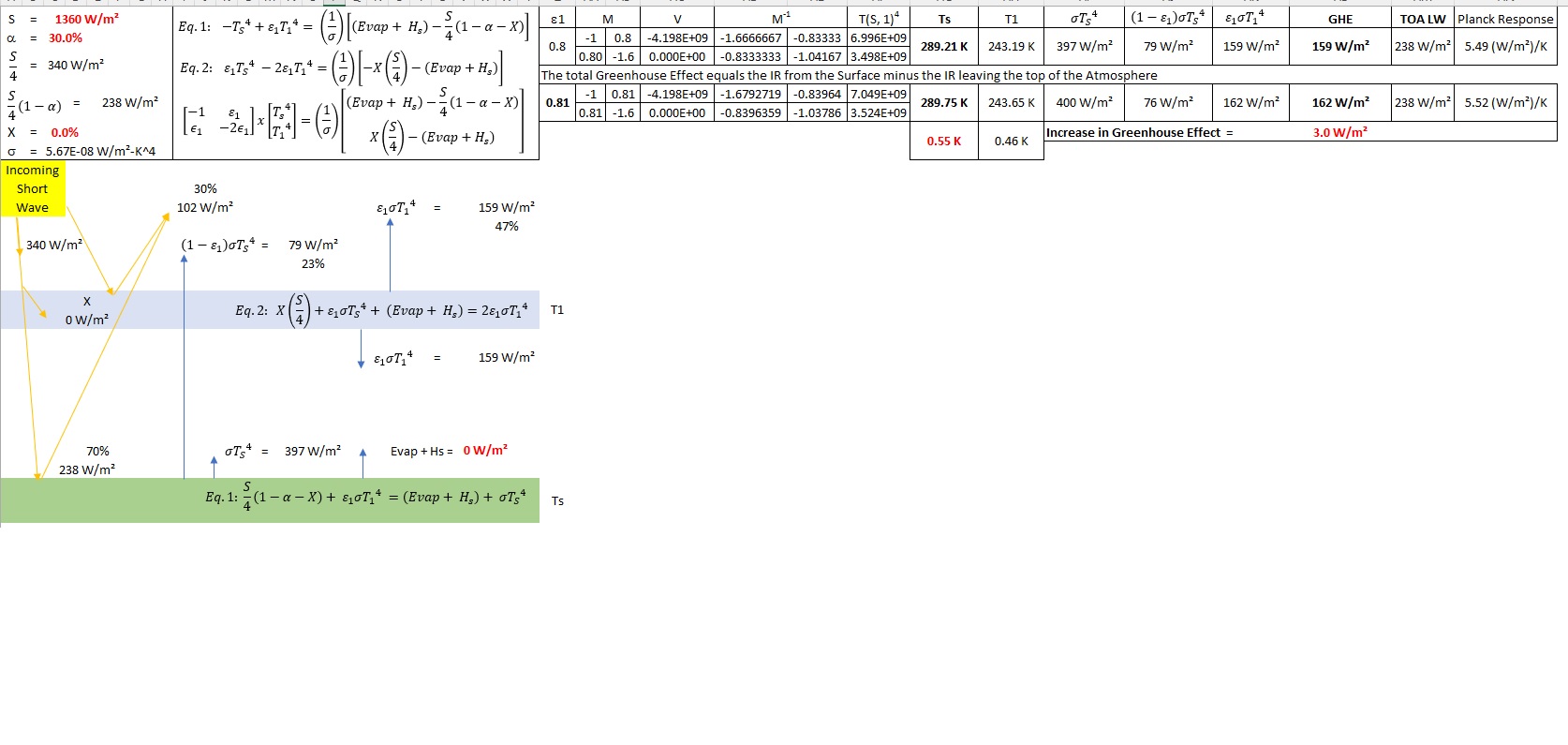
Task: Click the GHE column header
Action: pos(1339,19)
